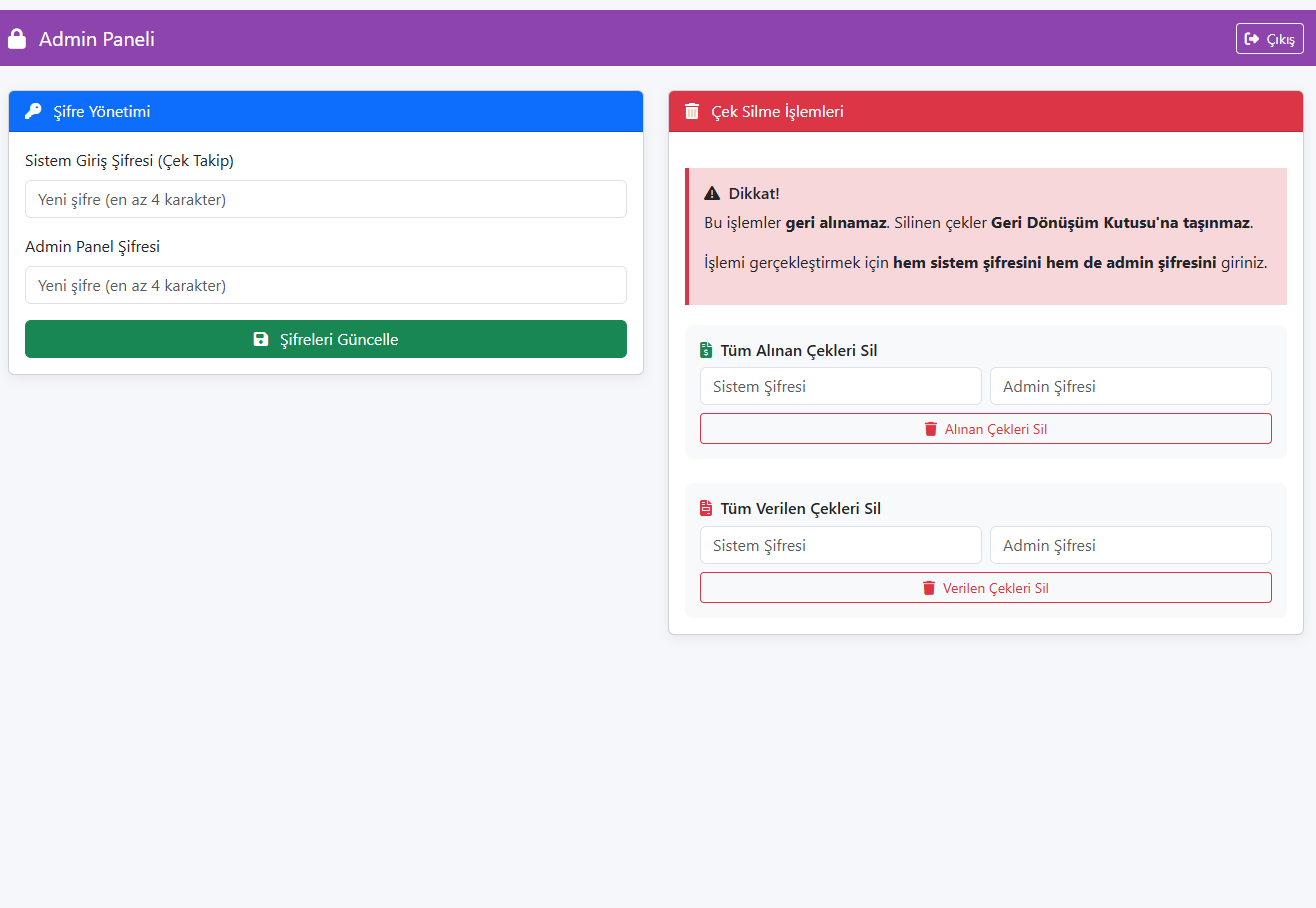
Task: Click the warning triangle icon beside Dikkat!
Action: [x=712, y=193]
